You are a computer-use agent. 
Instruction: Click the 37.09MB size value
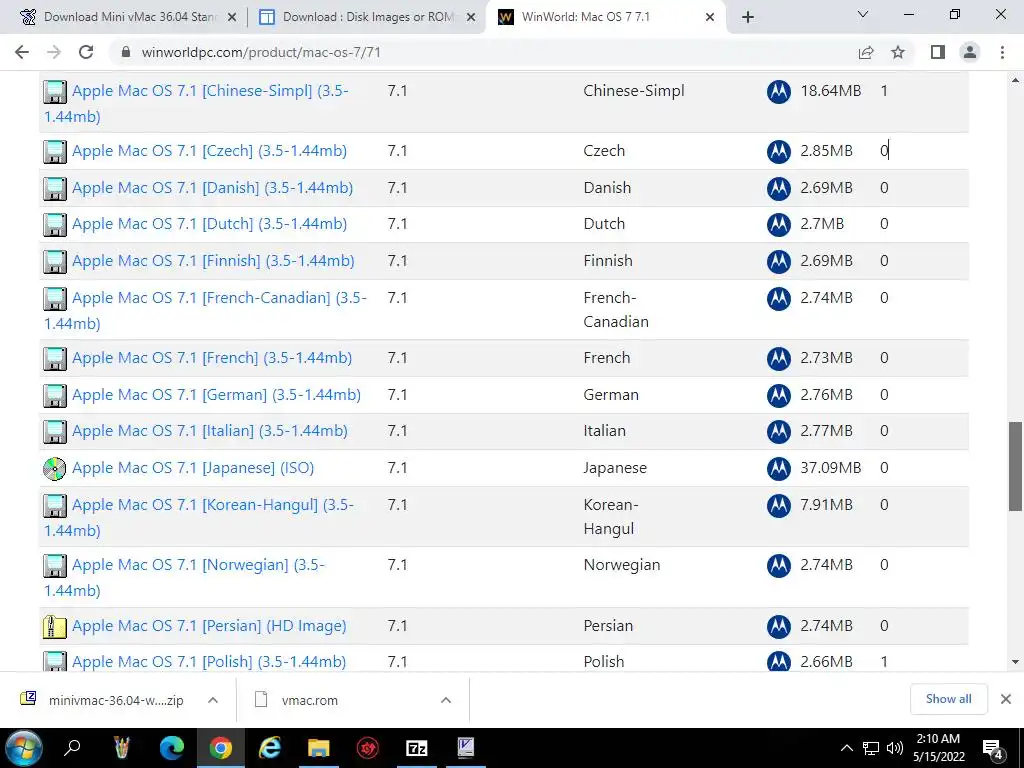(831, 468)
